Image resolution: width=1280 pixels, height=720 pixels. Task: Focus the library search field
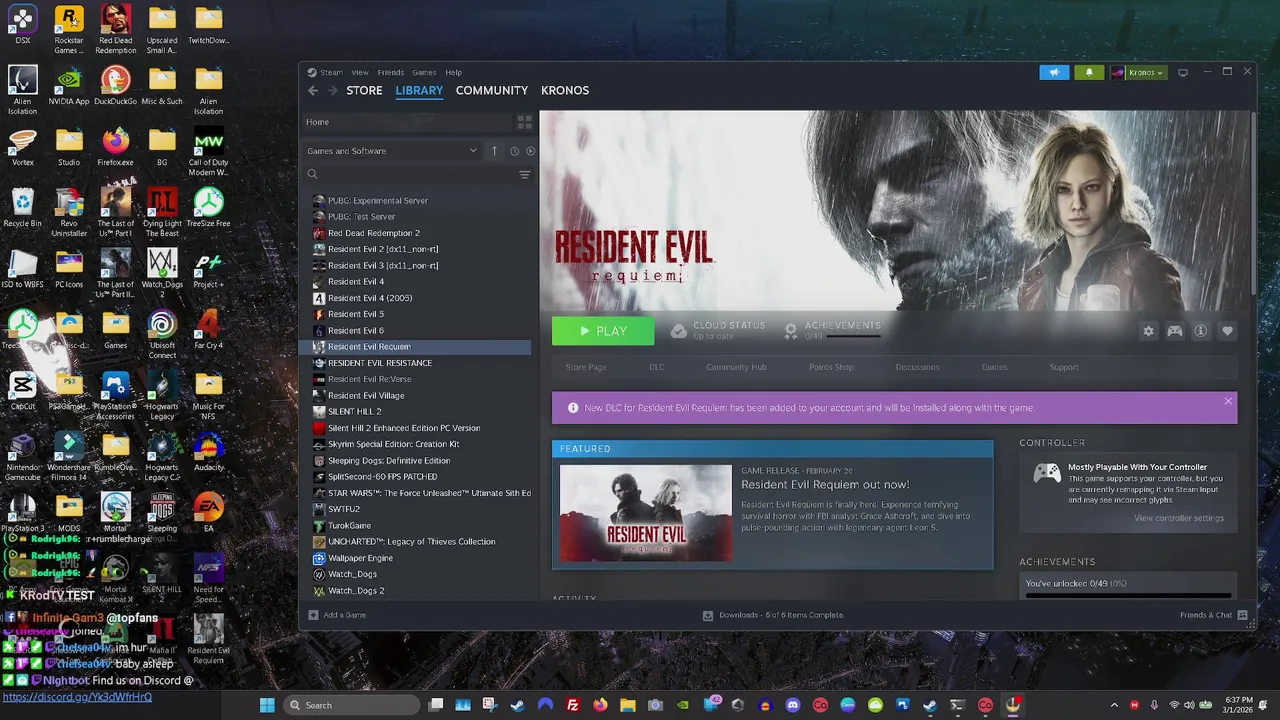pos(410,175)
